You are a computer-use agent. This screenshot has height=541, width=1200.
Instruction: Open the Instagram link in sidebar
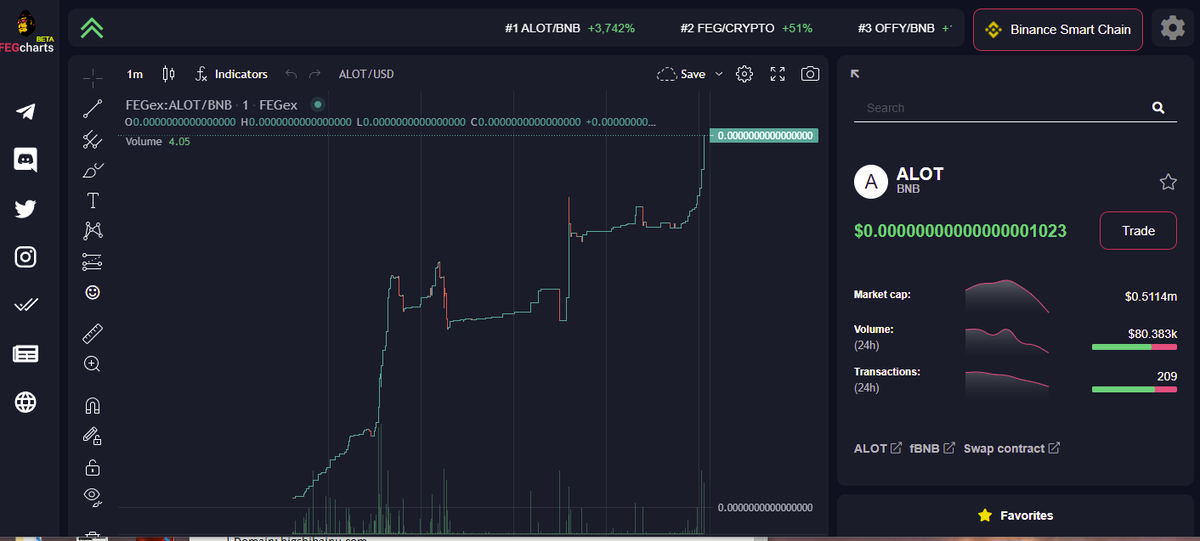pos(26,257)
